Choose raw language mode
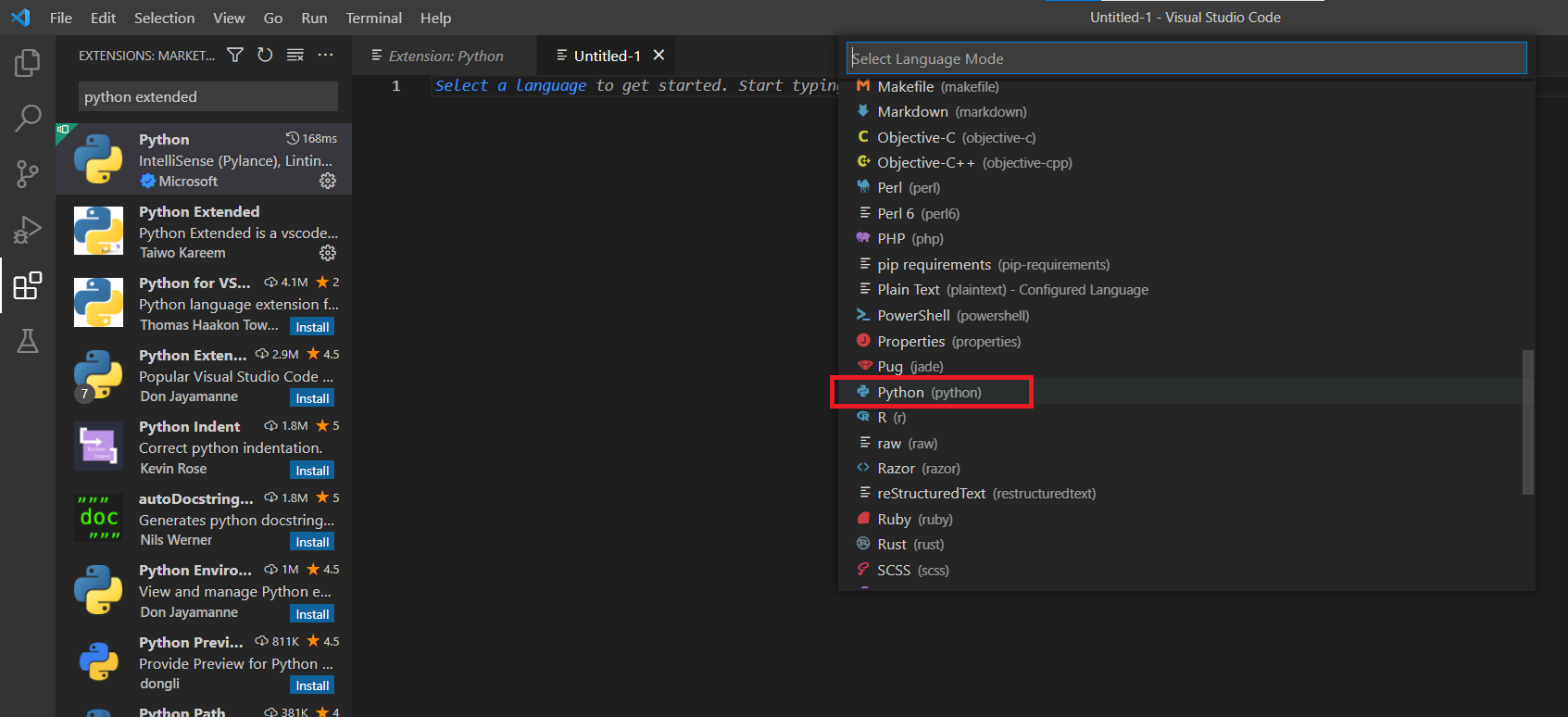Image resolution: width=1568 pixels, height=717 pixels. pyautogui.click(x=1186, y=443)
